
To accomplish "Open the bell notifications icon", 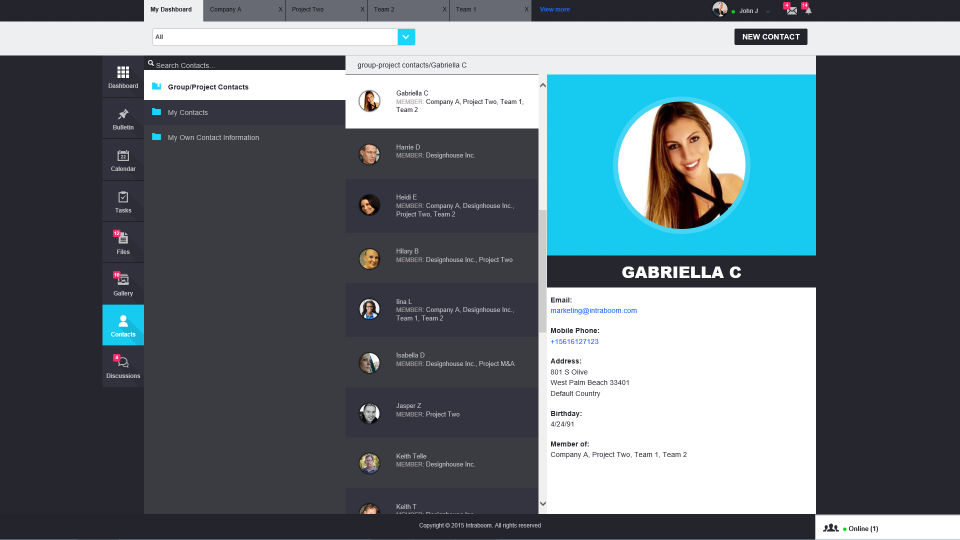I will (x=808, y=10).
